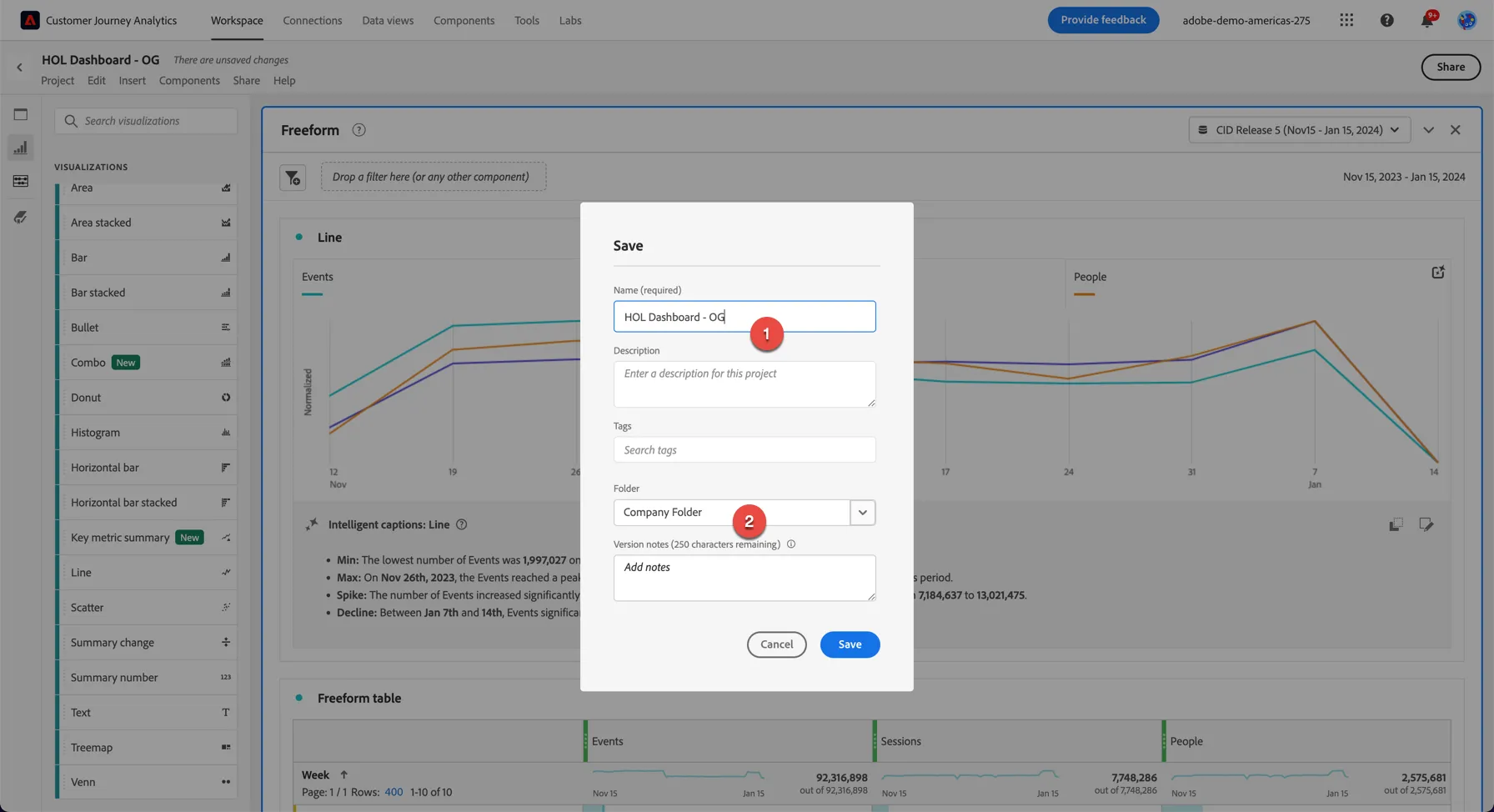Sort by the Week column arrow
The image size is (1494, 812).
point(343,775)
